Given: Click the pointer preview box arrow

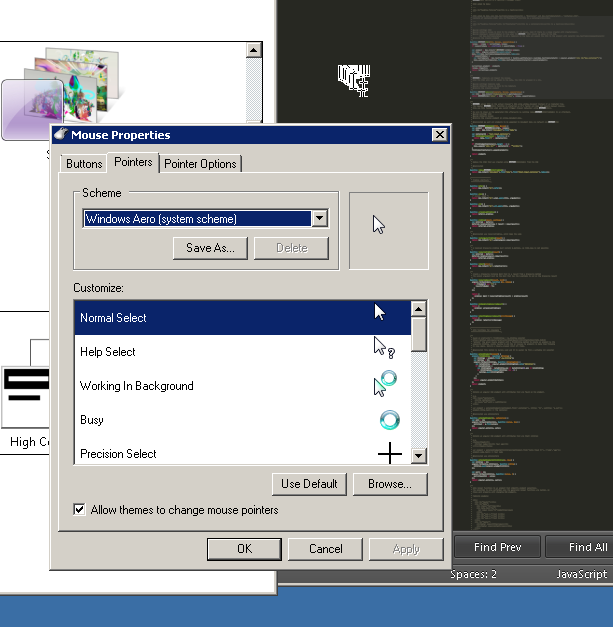Looking at the screenshot, I should tap(379, 225).
